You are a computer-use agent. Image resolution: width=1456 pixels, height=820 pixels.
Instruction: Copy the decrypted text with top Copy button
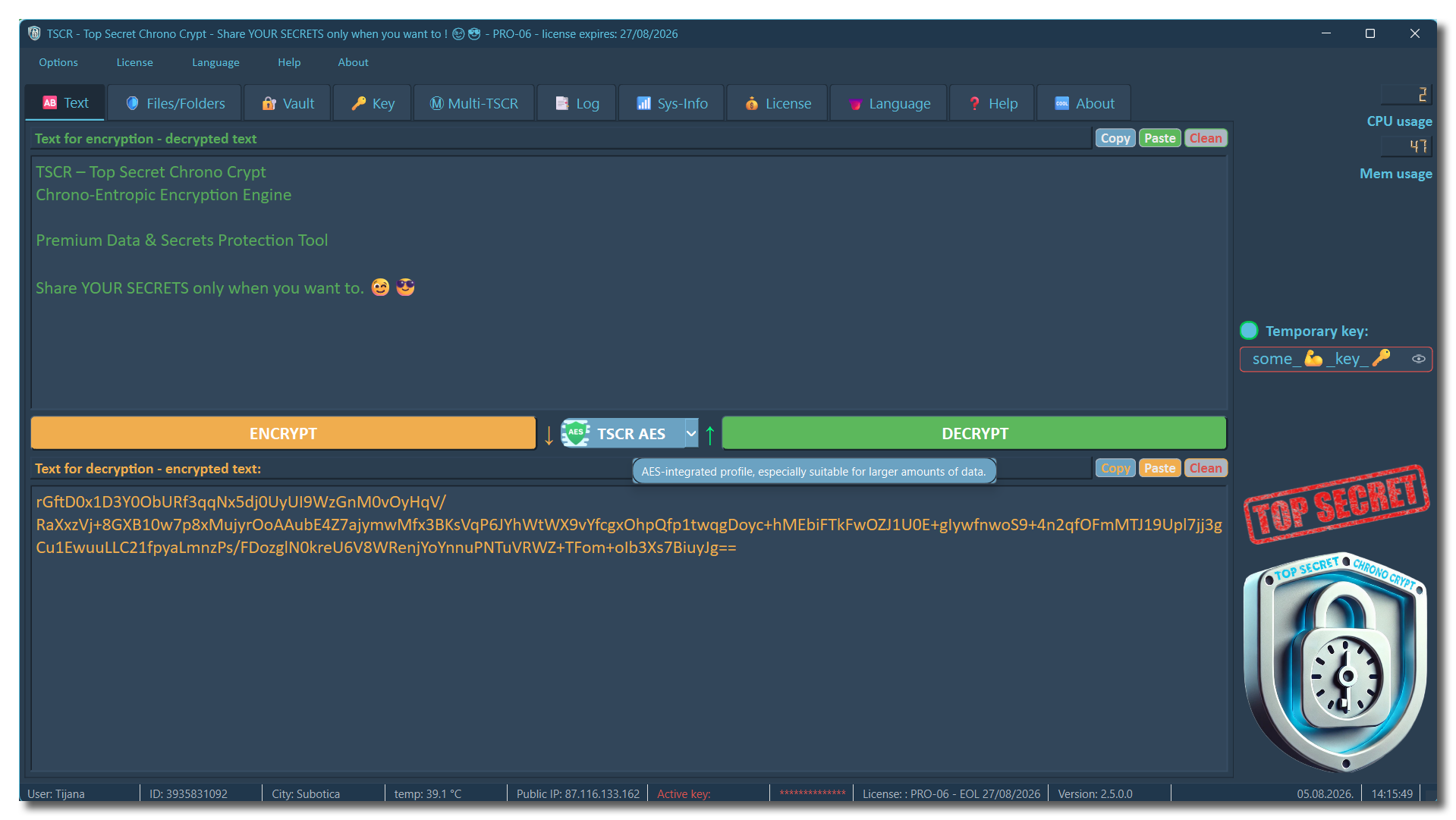1115,138
